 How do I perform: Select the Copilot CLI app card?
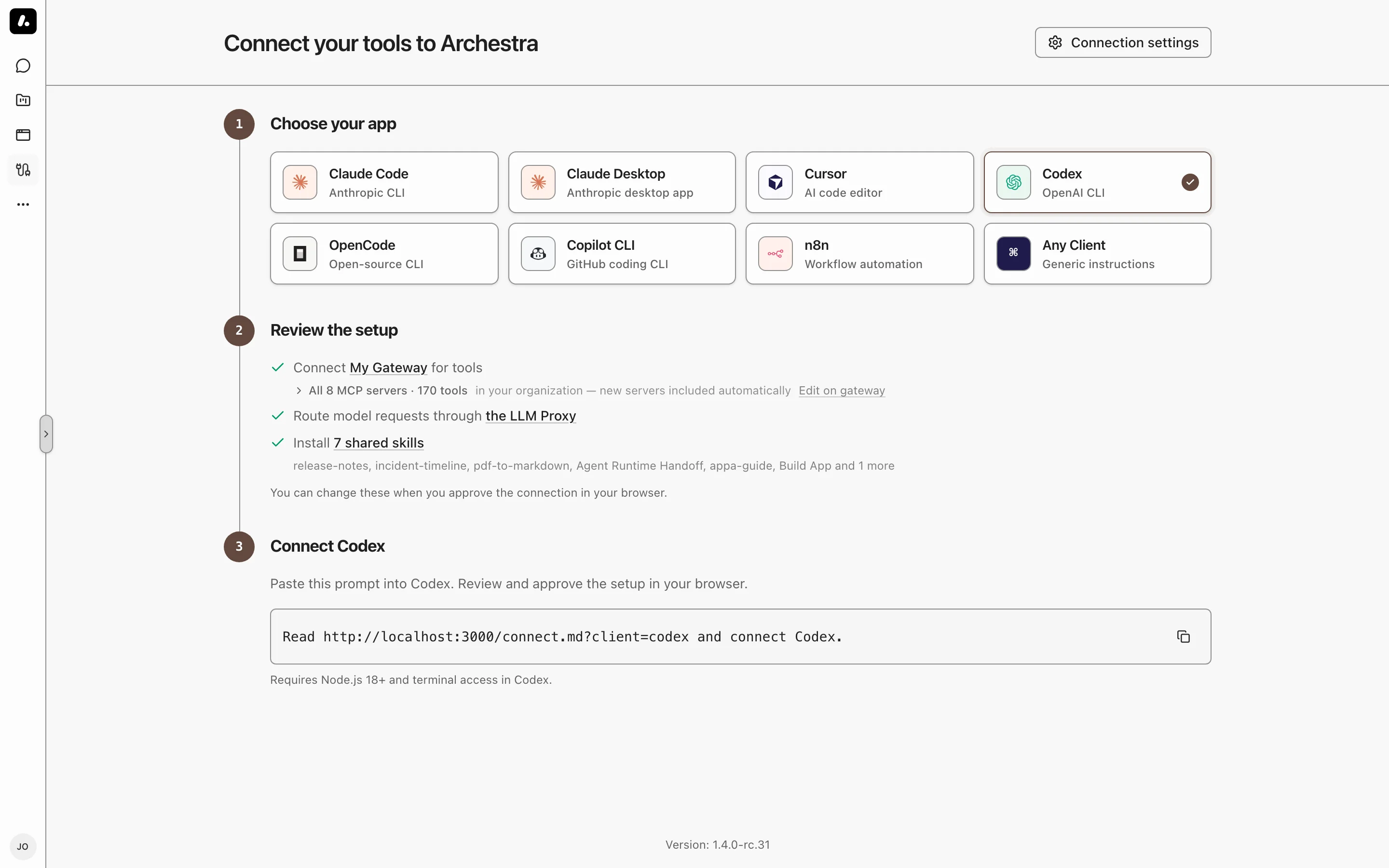622,254
